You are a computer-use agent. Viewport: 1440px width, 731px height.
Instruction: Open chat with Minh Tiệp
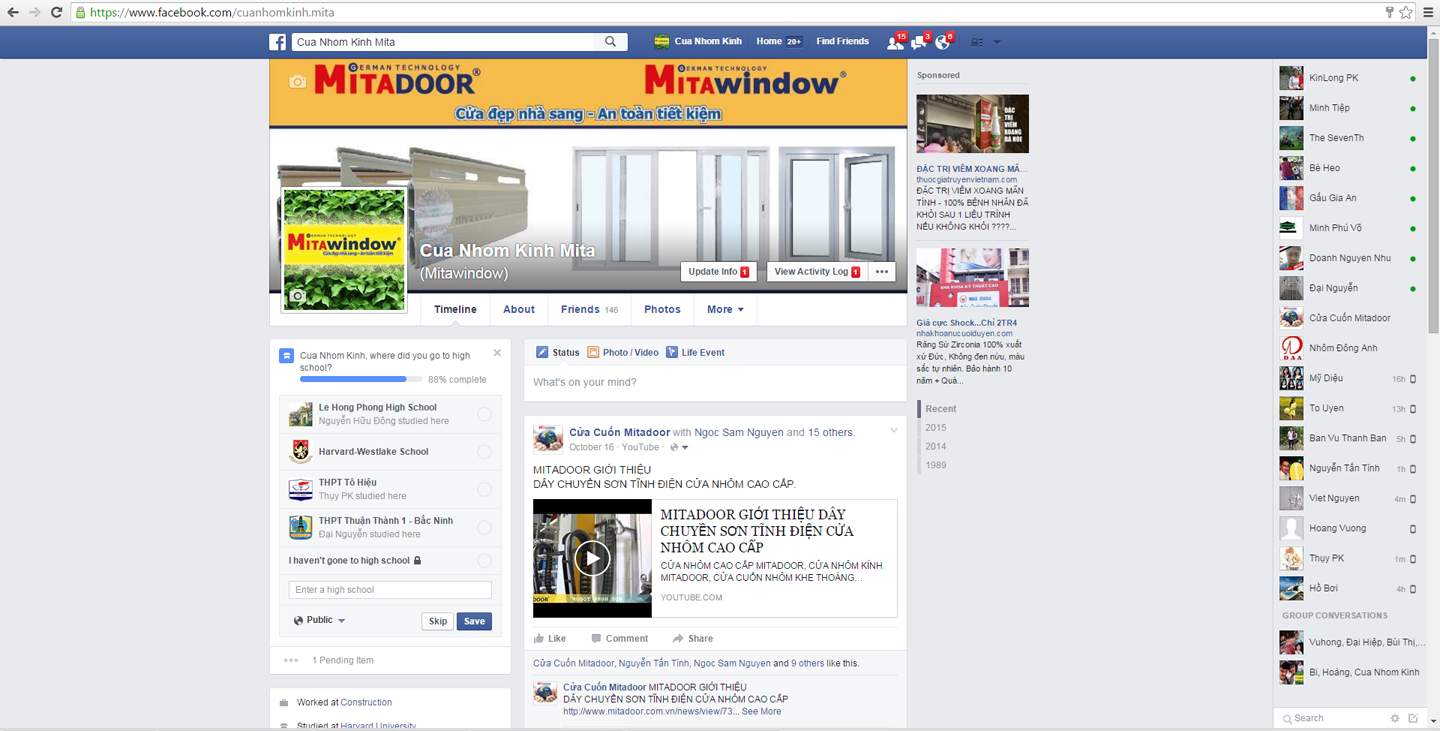1349,108
